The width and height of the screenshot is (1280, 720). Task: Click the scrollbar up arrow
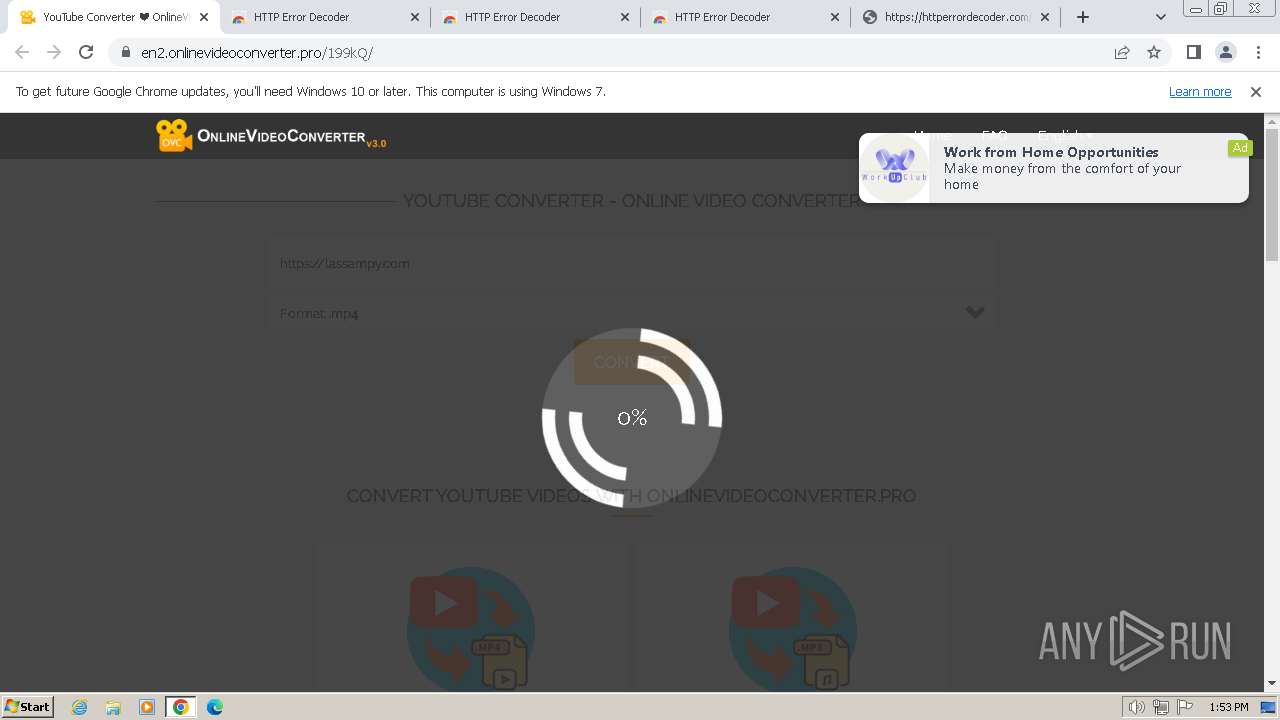(1272, 120)
